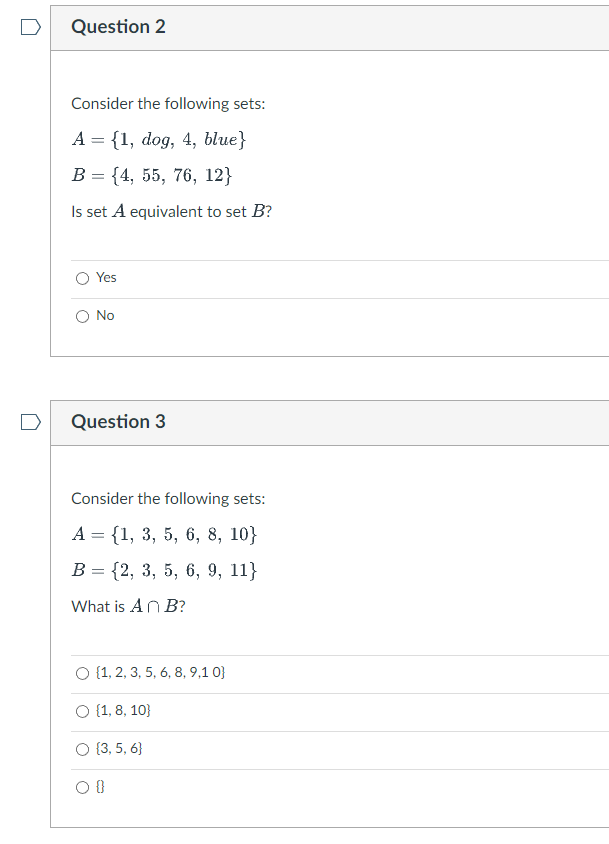Select the {1, 8, 10} answer option
609x844 pixels.
(82, 710)
